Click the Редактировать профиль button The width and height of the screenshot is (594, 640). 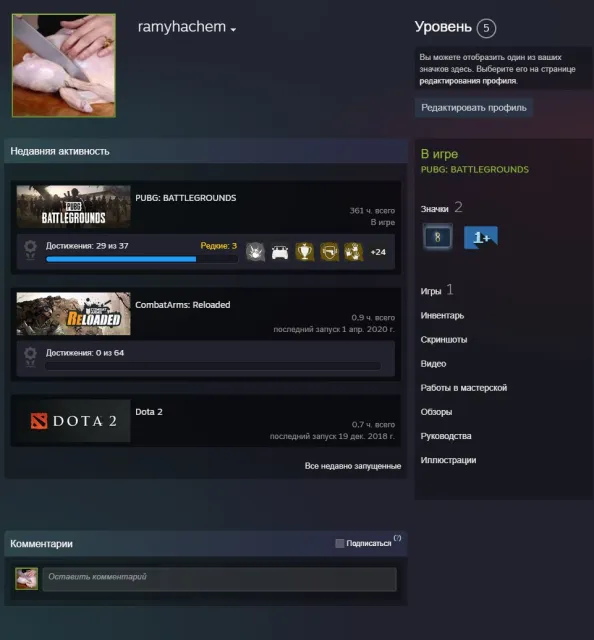(474, 108)
